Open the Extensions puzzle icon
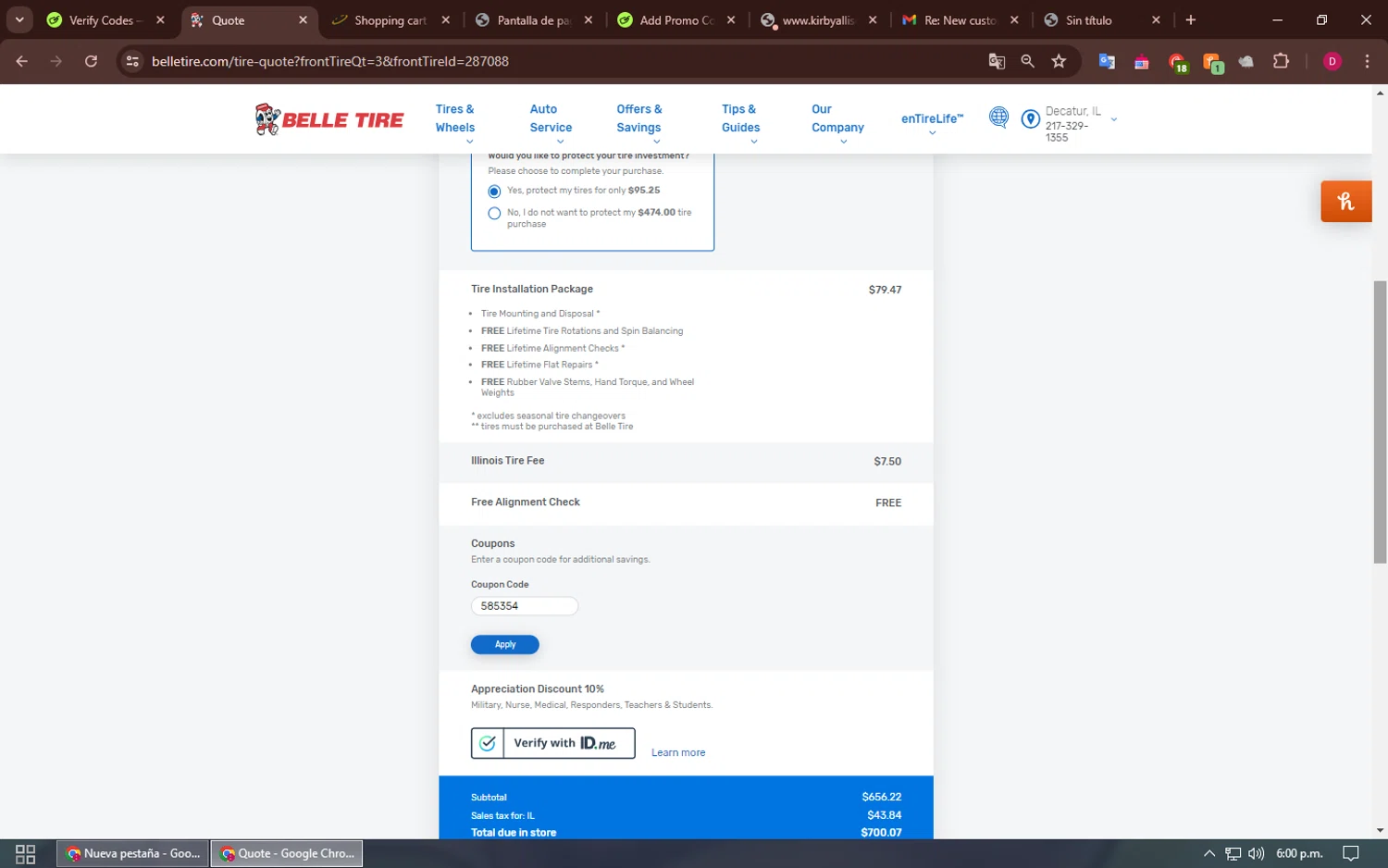 click(x=1281, y=61)
